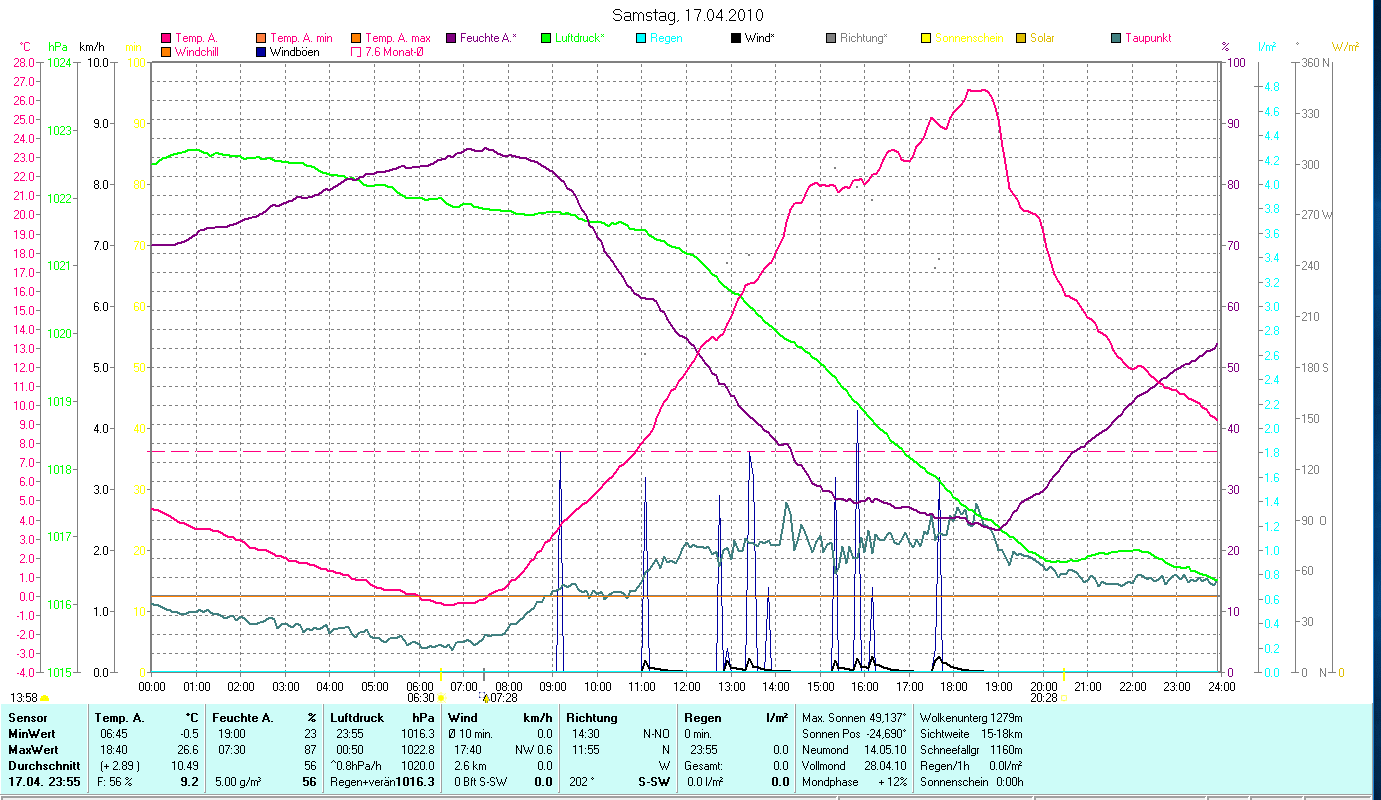Click the Windchill orange legend square
The width and height of the screenshot is (1381, 800).
(165, 52)
